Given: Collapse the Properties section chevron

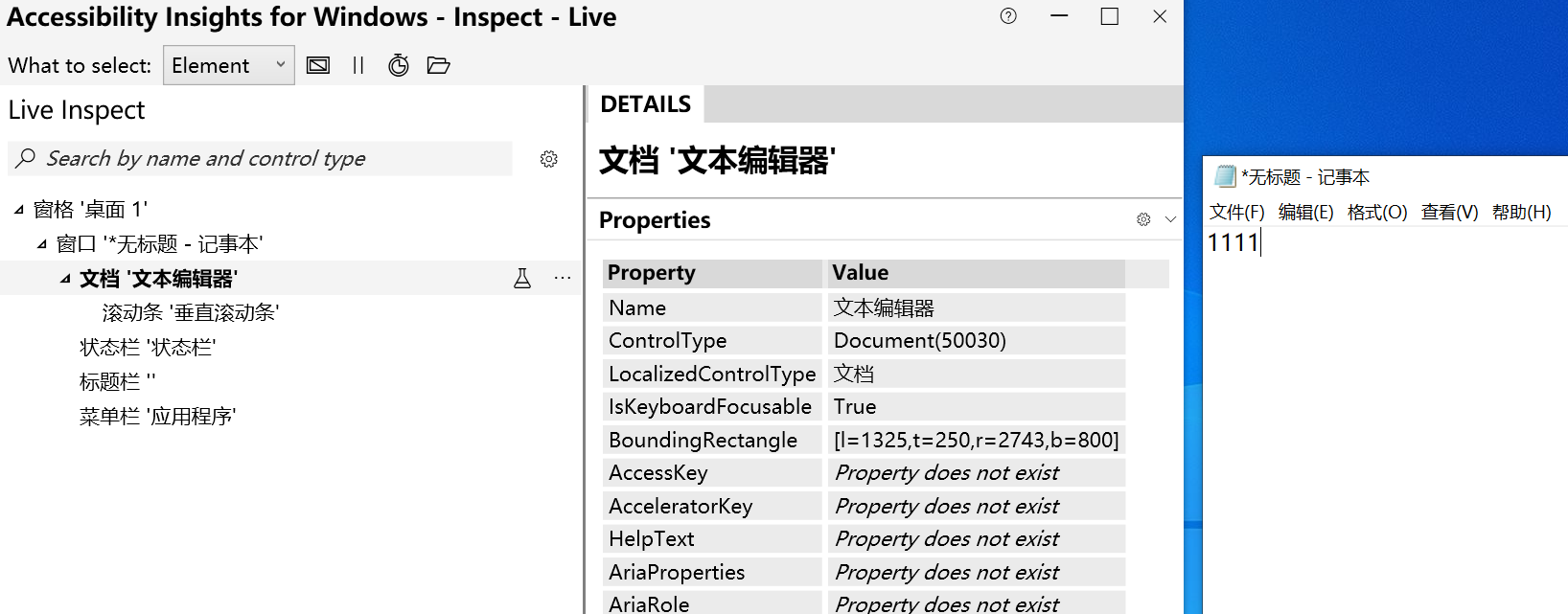Looking at the screenshot, I should (x=1170, y=219).
